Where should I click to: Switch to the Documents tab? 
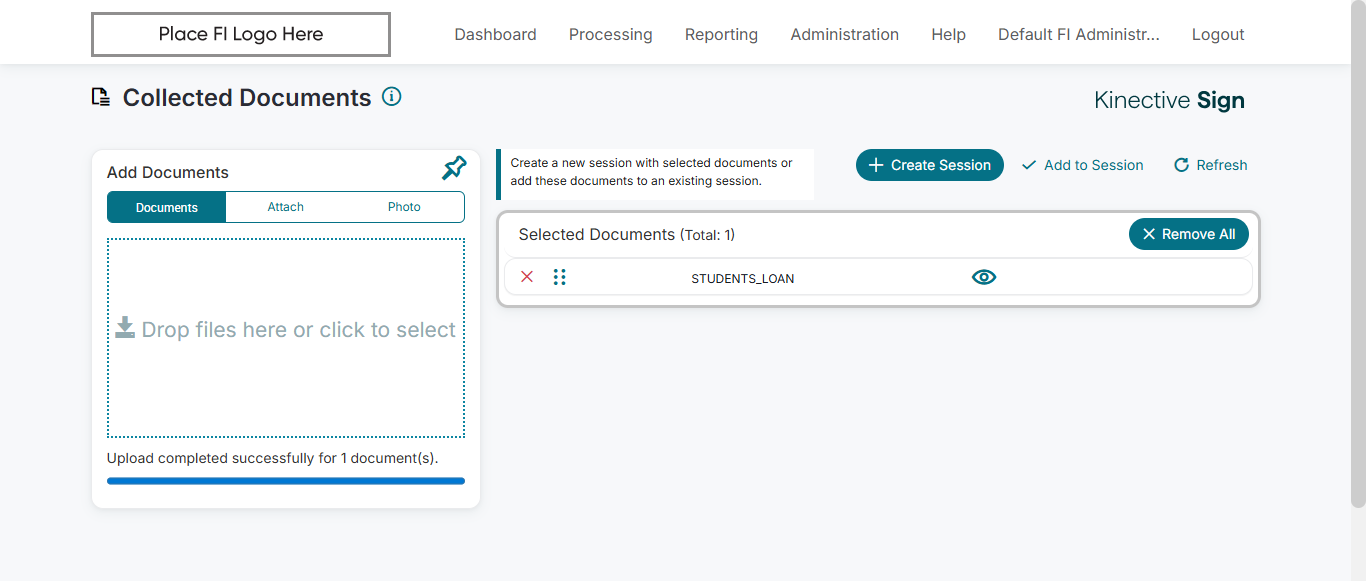coord(167,207)
